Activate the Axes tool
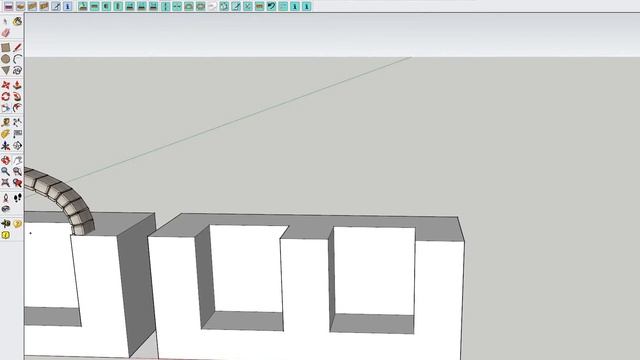This screenshot has height=360, width=640. [5, 145]
